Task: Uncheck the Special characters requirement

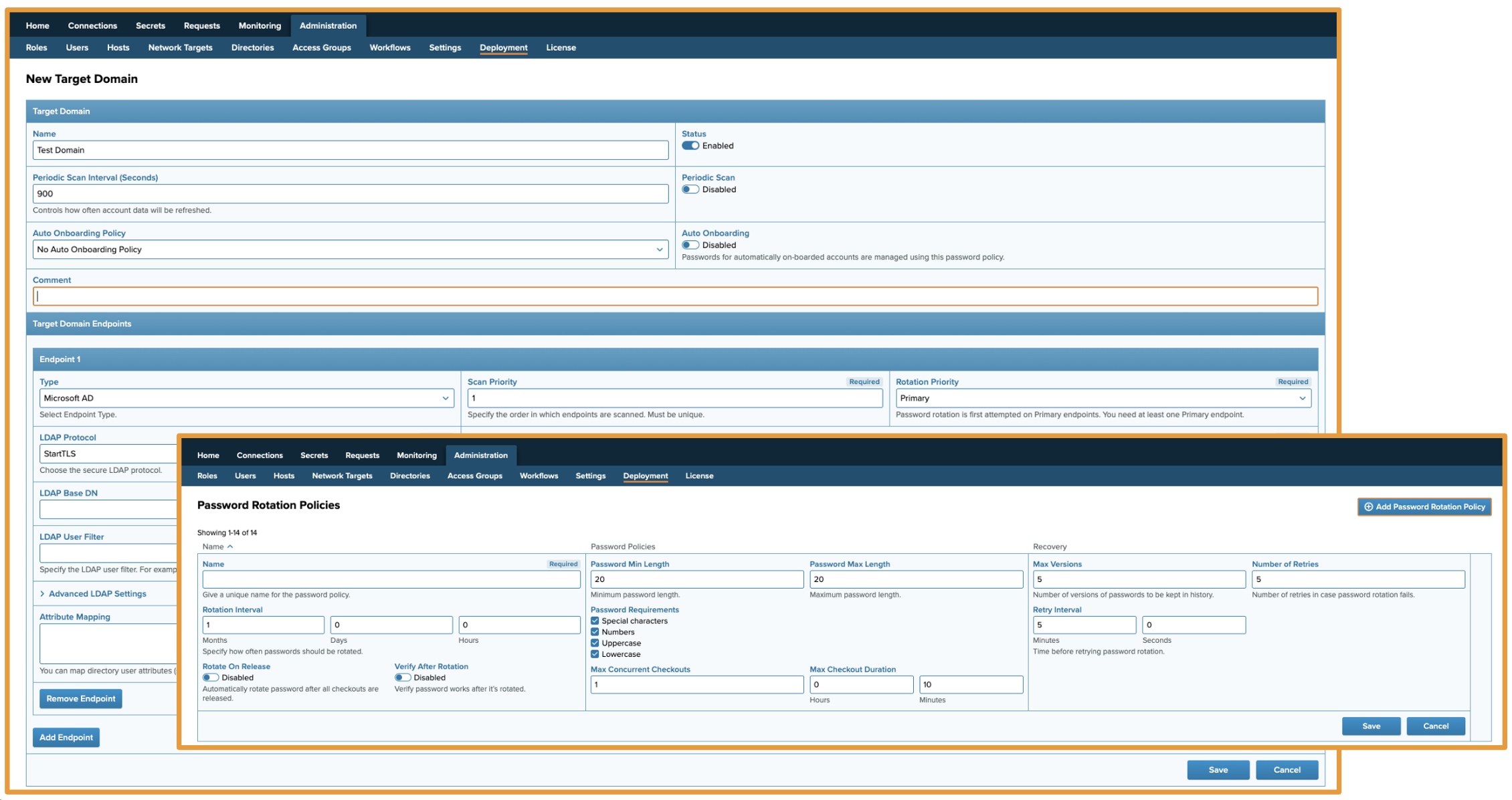Action: pyautogui.click(x=595, y=620)
